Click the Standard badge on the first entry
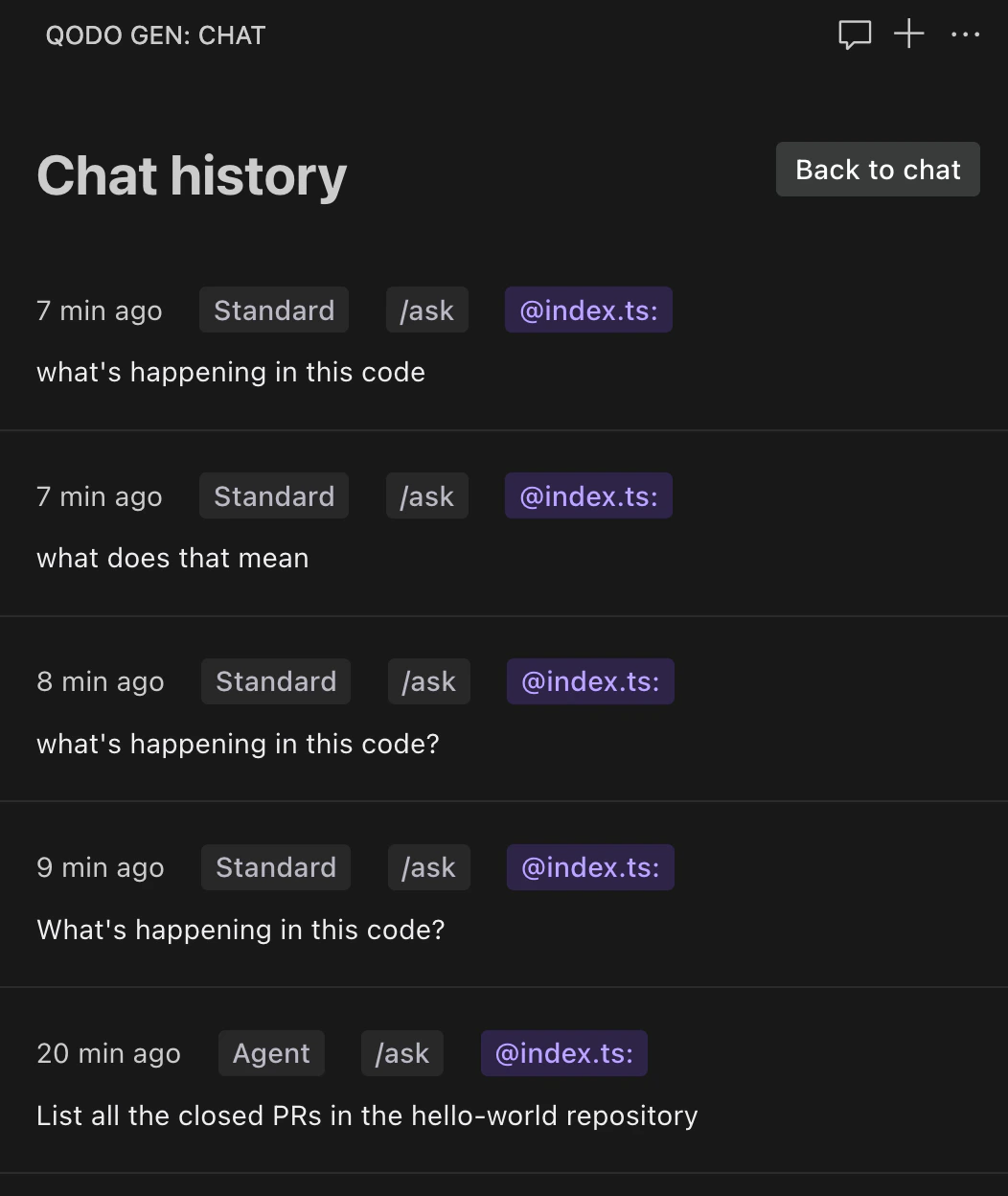The height and width of the screenshot is (1196, 1008). 274,310
